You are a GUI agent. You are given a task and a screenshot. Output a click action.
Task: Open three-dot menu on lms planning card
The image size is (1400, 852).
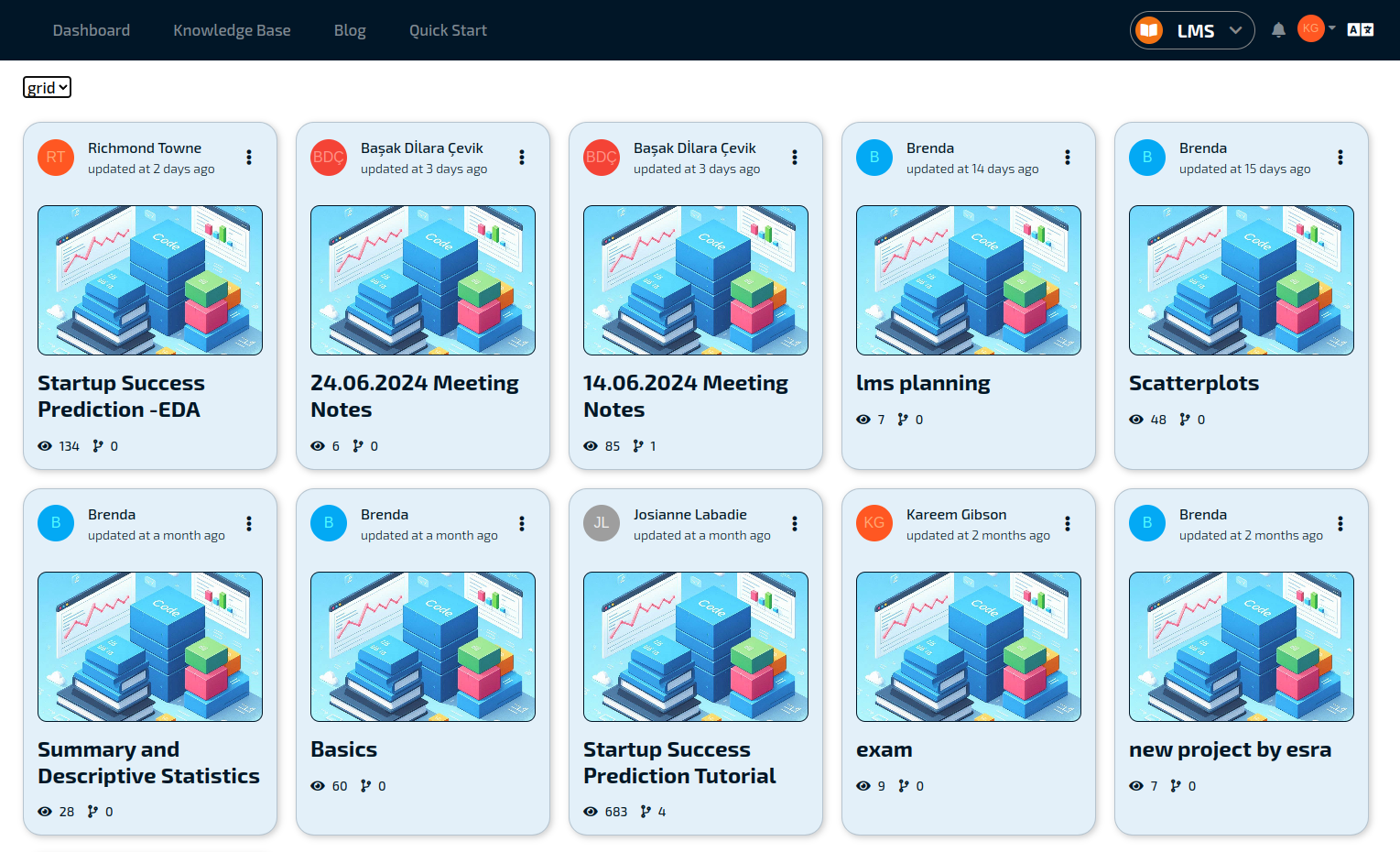tap(1067, 158)
